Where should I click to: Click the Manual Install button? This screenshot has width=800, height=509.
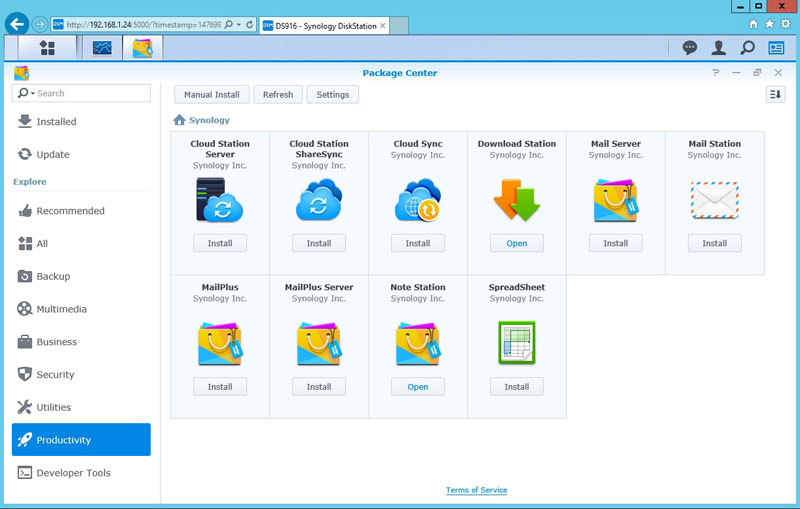tap(212, 94)
